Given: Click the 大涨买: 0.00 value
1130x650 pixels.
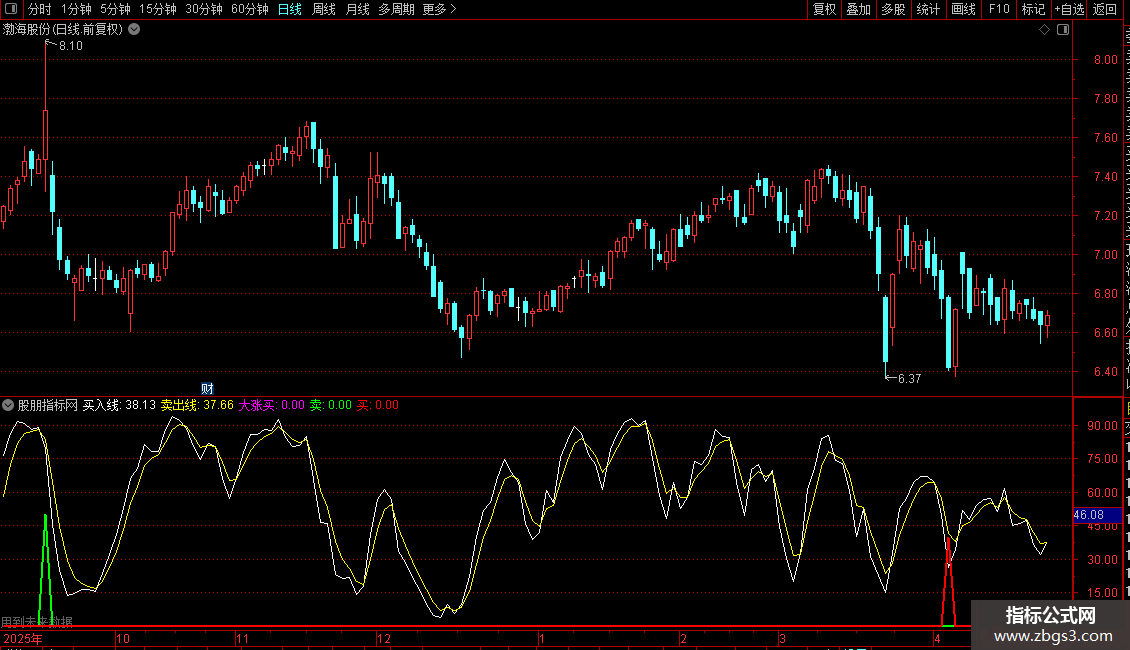Looking at the screenshot, I should 272,405.
